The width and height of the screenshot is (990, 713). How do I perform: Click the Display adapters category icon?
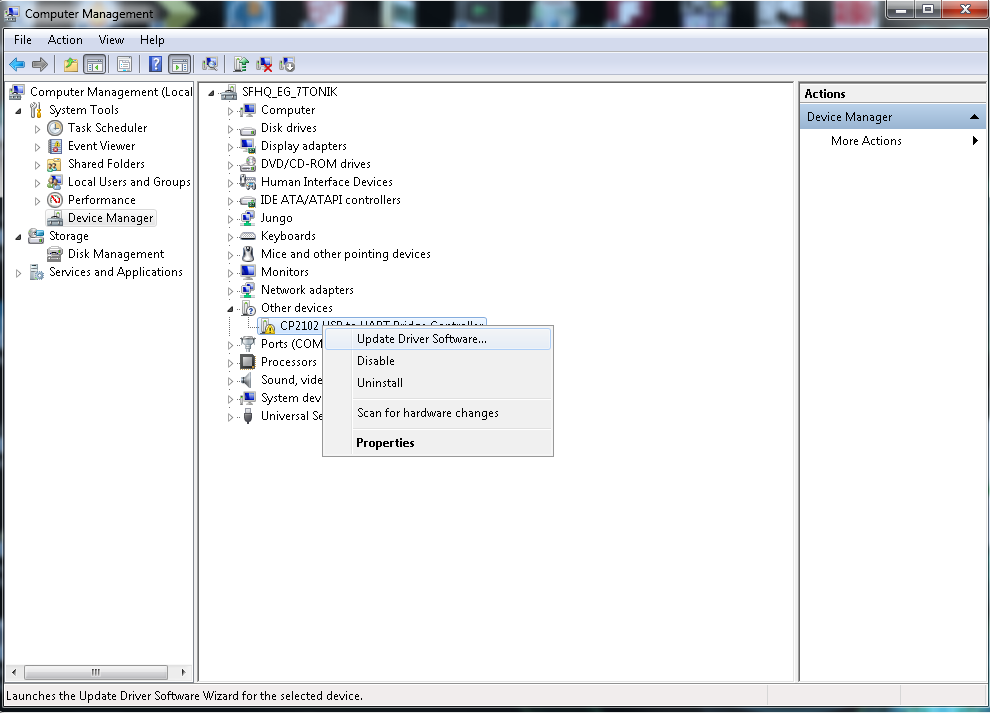248,147
